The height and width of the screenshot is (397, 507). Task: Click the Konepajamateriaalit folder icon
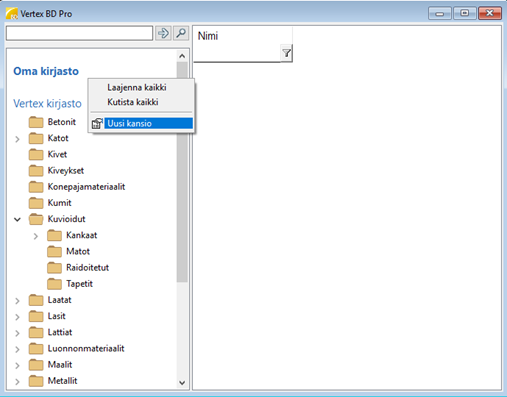36,187
